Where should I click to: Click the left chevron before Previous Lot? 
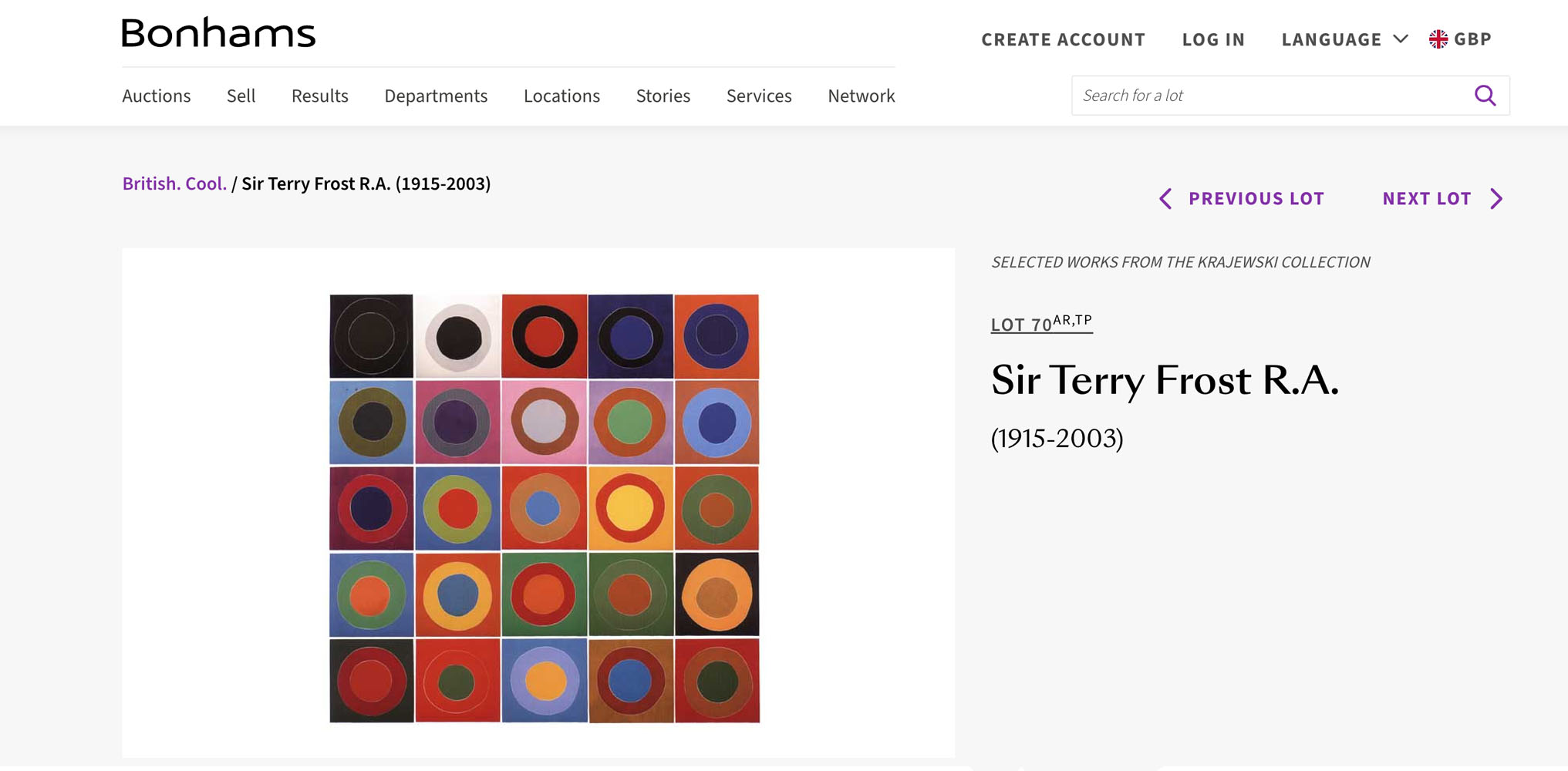[x=1165, y=199]
